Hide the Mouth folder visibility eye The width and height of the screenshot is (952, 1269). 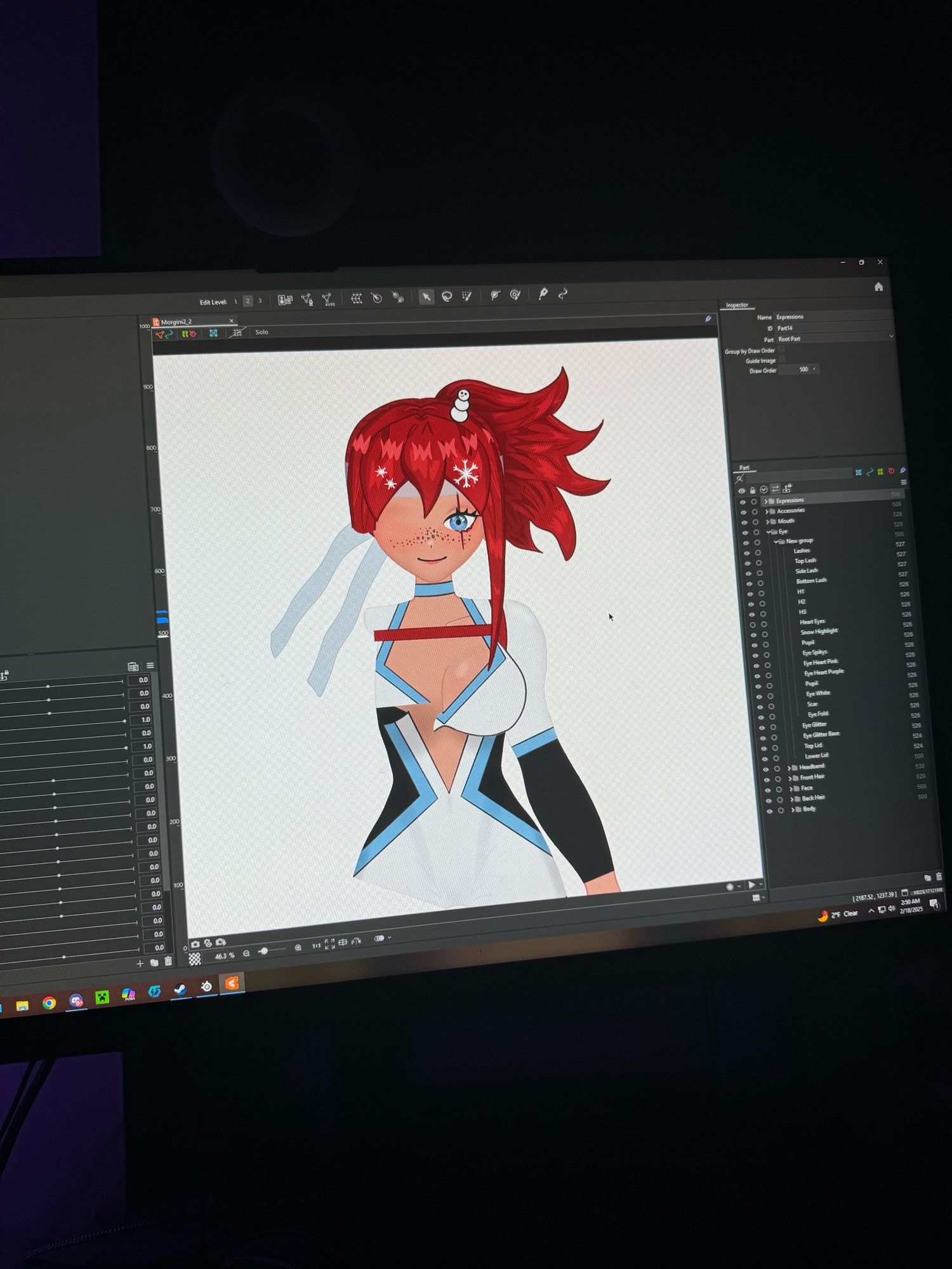click(x=744, y=522)
